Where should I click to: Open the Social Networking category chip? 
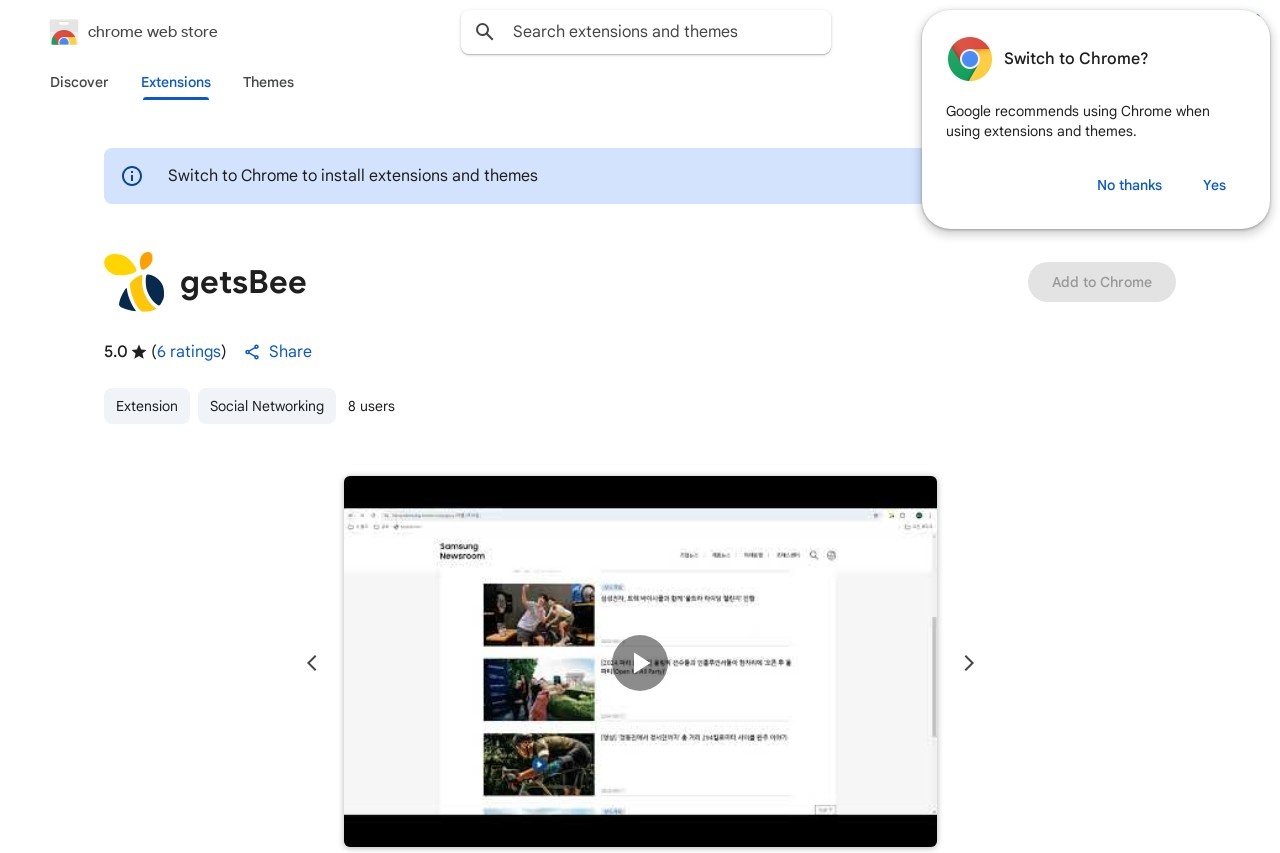click(267, 406)
